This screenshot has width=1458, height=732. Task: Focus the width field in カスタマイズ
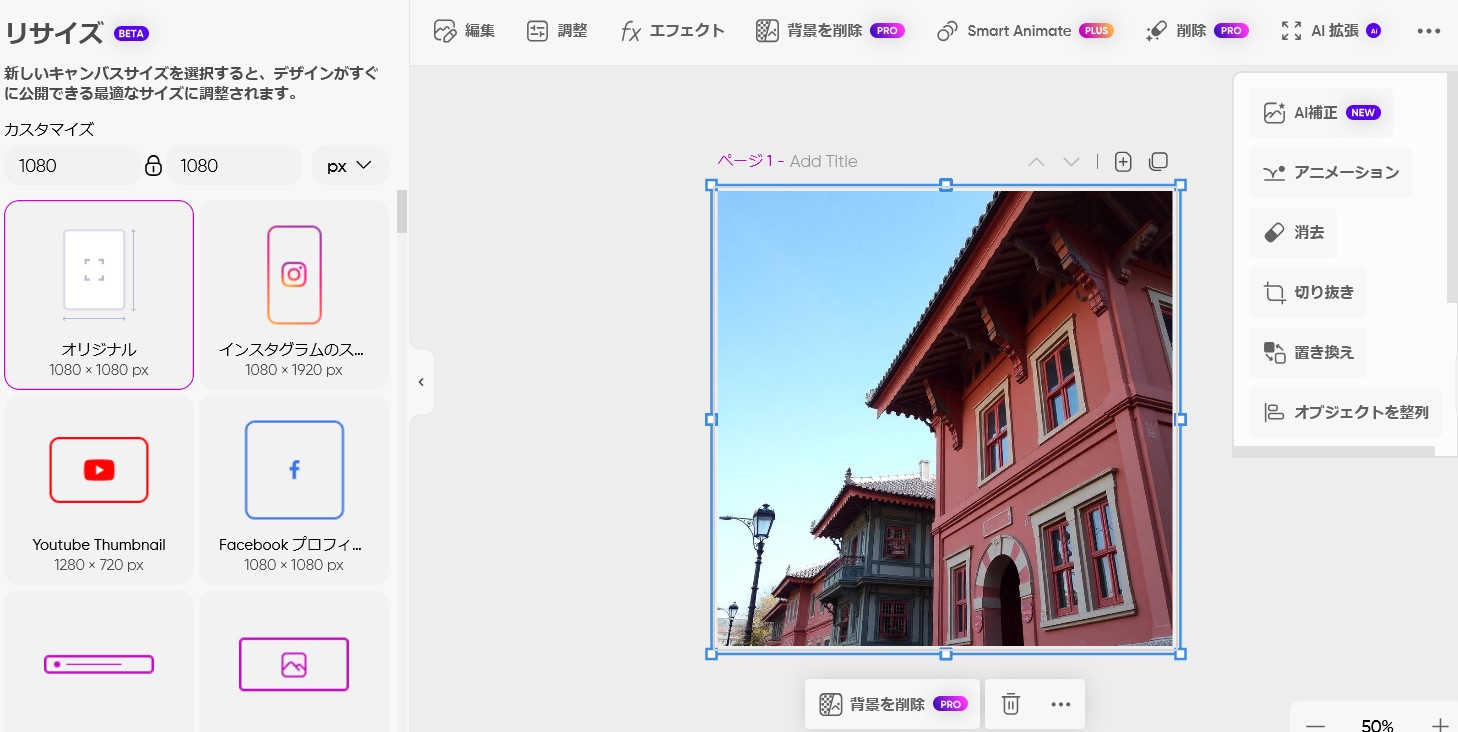pos(72,166)
